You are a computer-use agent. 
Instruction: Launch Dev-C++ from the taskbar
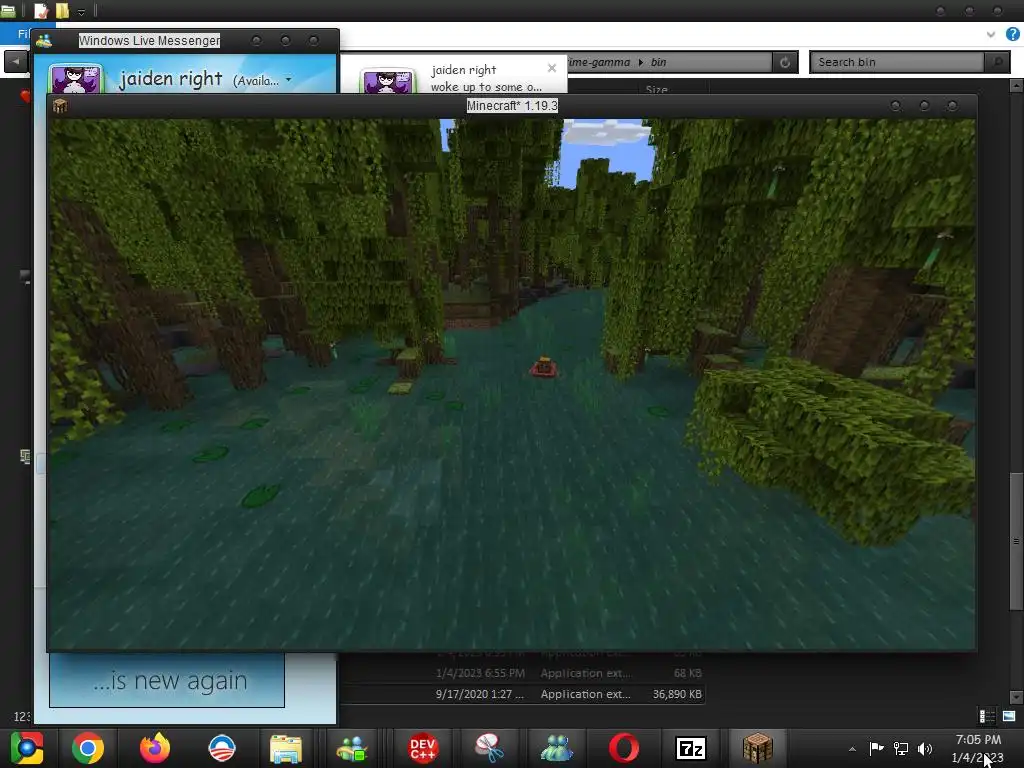[x=423, y=748]
